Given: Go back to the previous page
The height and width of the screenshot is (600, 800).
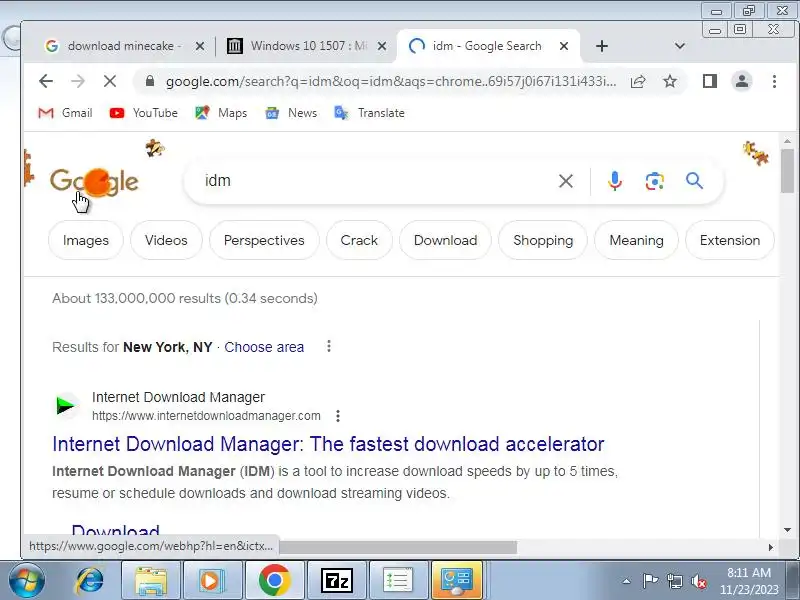Looking at the screenshot, I should pyautogui.click(x=46, y=81).
